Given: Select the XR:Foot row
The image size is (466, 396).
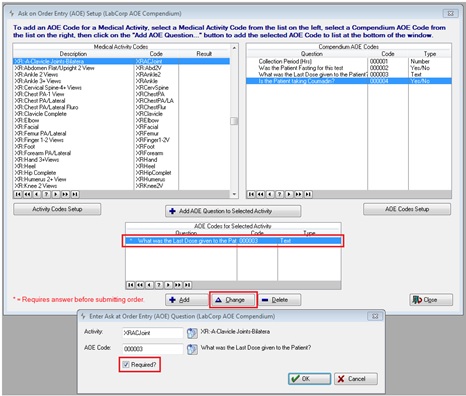Looking at the screenshot, I should tap(121, 146).
